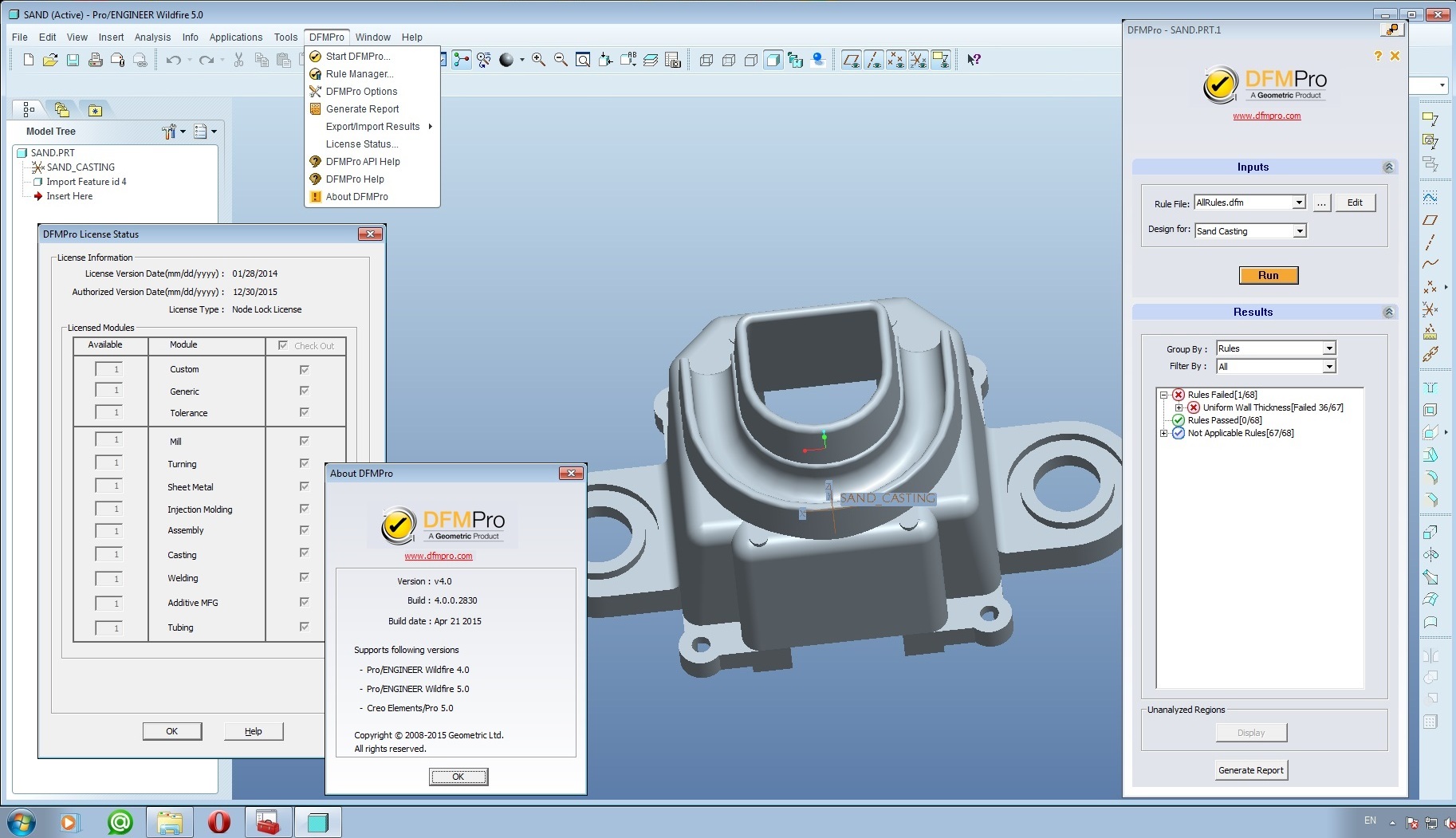
Task: Expand Not Applicable Rules[67/68] node
Action: 1164,433
